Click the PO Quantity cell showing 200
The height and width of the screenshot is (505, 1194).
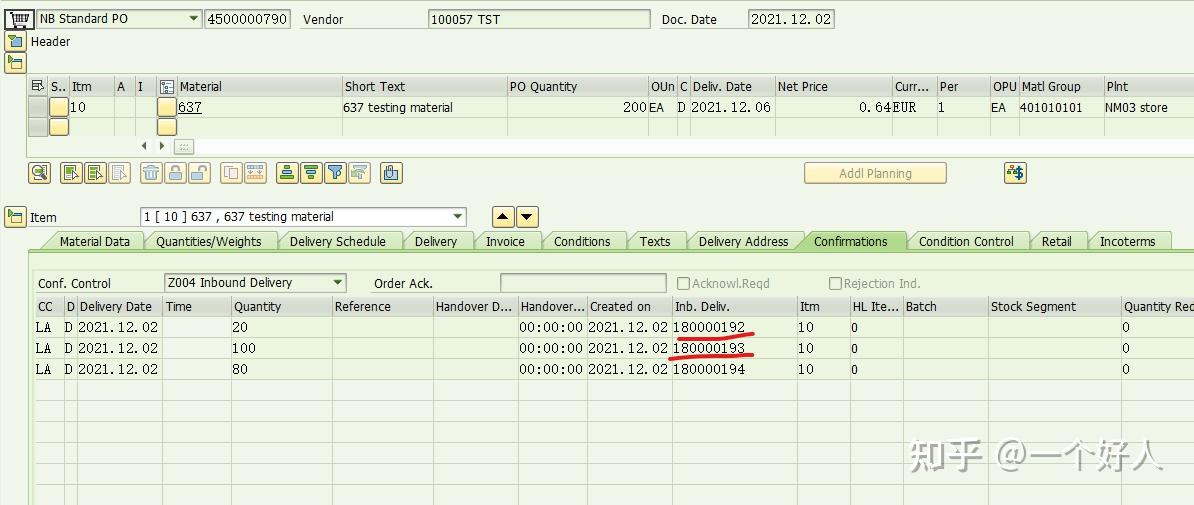[577, 107]
